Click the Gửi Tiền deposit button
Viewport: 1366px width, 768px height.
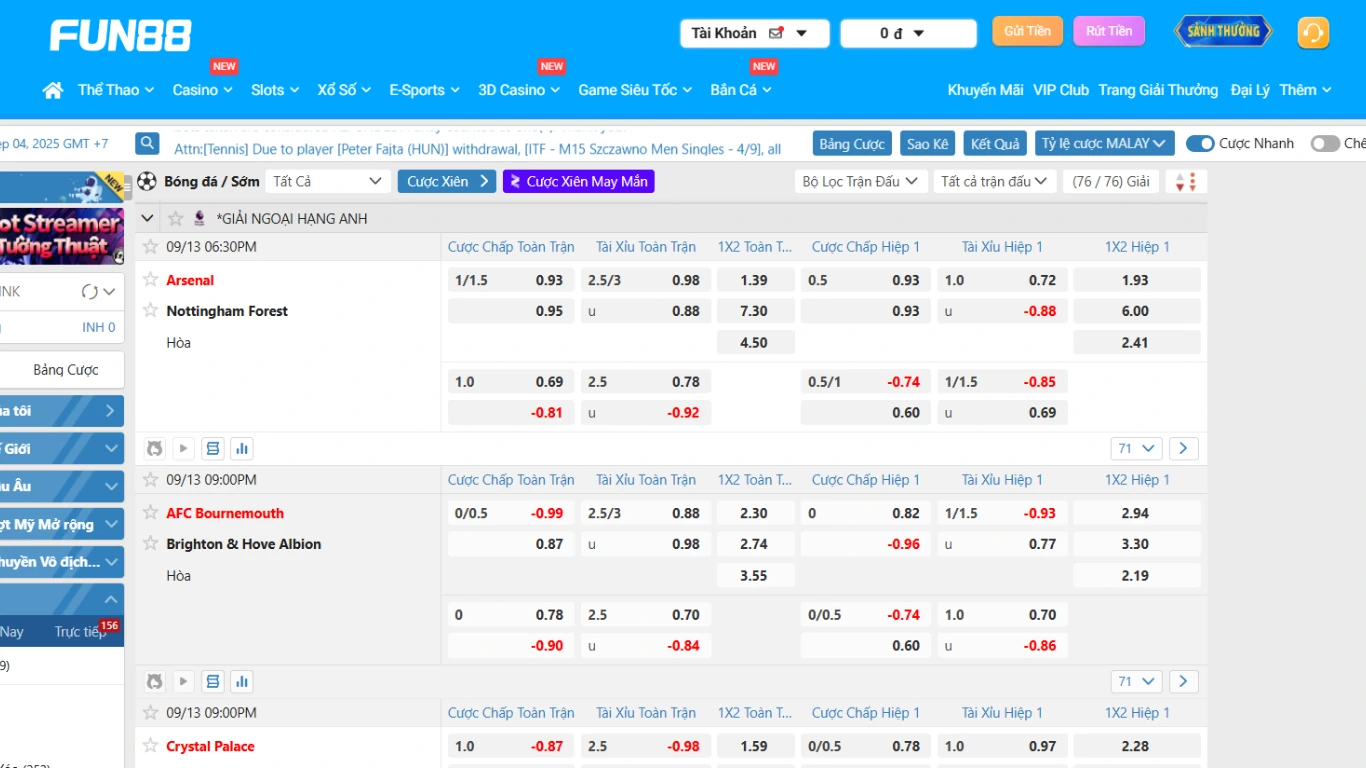coord(1027,32)
